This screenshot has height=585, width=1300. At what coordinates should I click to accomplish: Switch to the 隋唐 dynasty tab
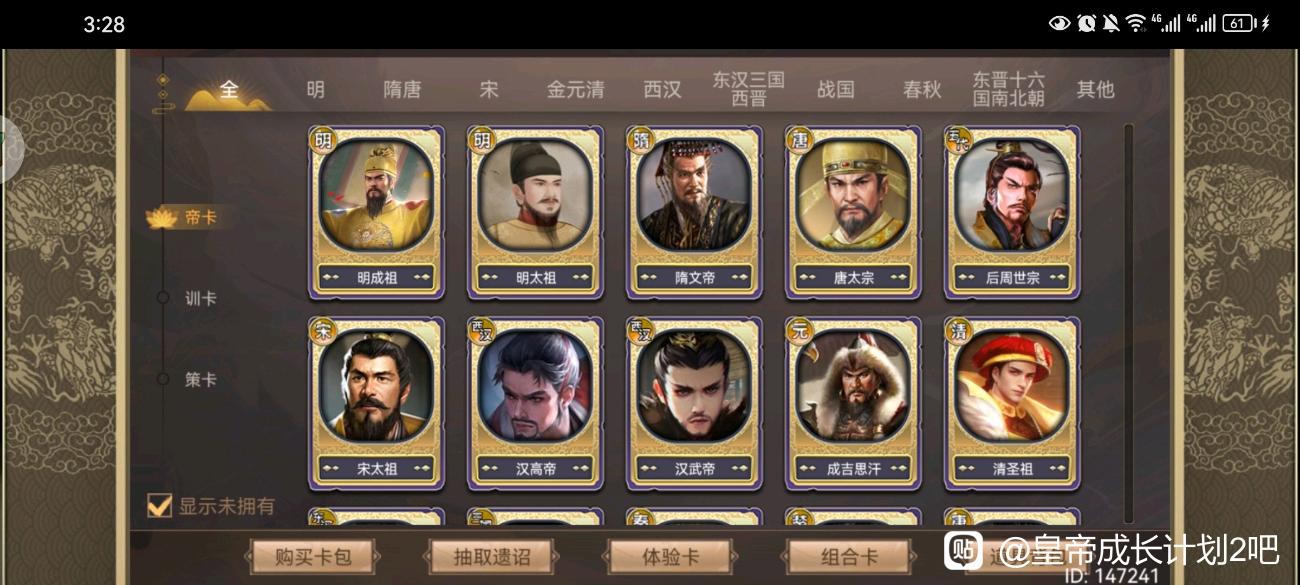pyautogui.click(x=402, y=89)
